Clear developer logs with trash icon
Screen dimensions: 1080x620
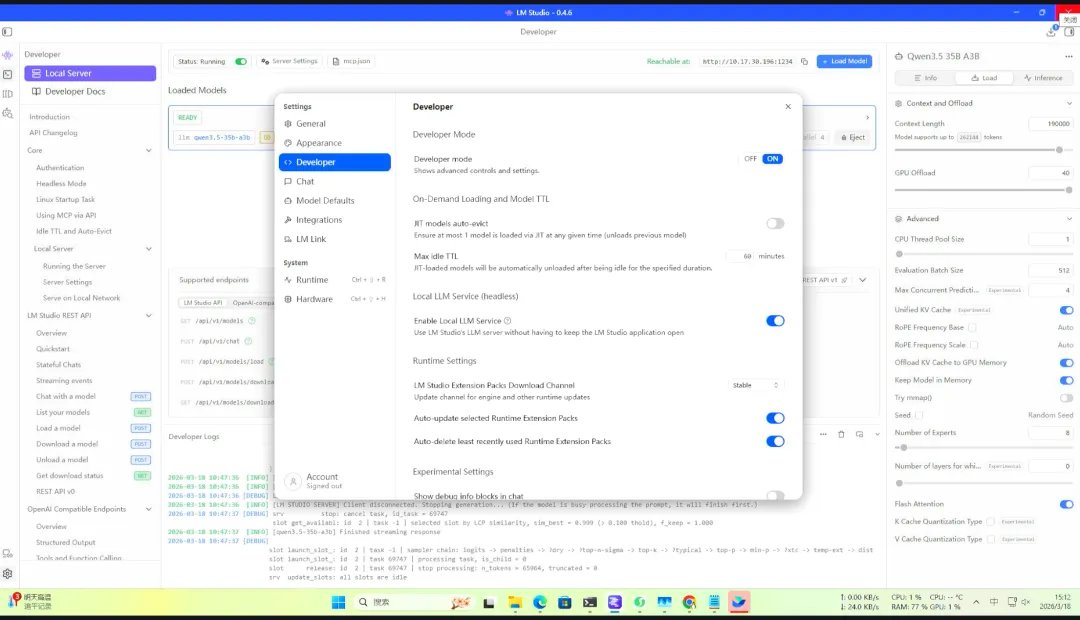pyautogui.click(x=841, y=434)
